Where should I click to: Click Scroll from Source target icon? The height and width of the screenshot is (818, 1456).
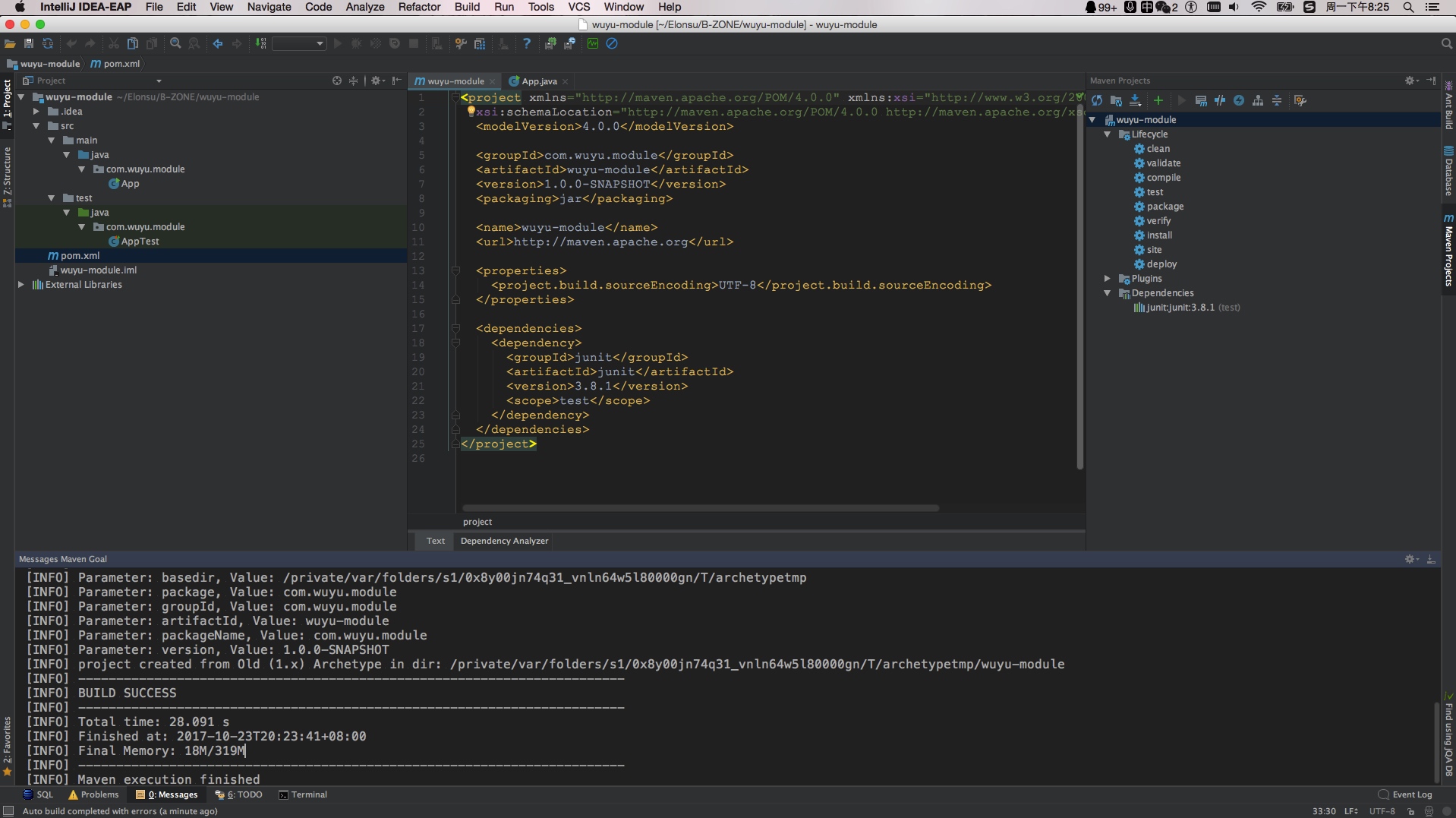pyautogui.click(x=337, y=81)
